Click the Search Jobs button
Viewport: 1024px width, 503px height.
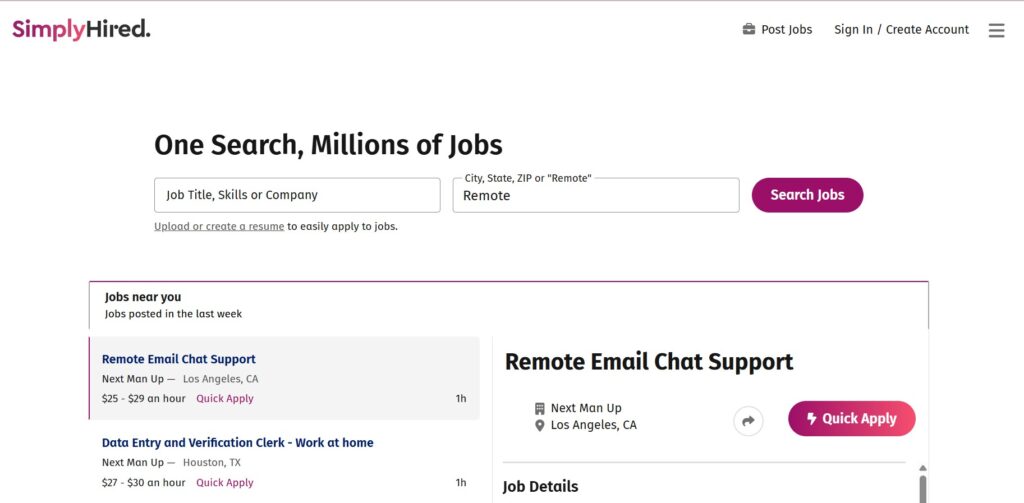[x=807, y=195]
